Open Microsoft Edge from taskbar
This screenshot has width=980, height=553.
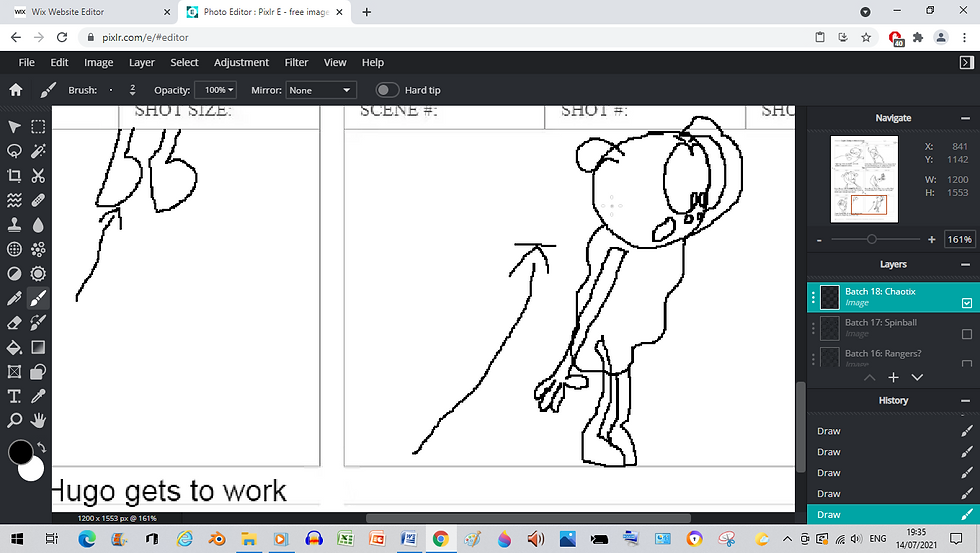click(87, 539)
